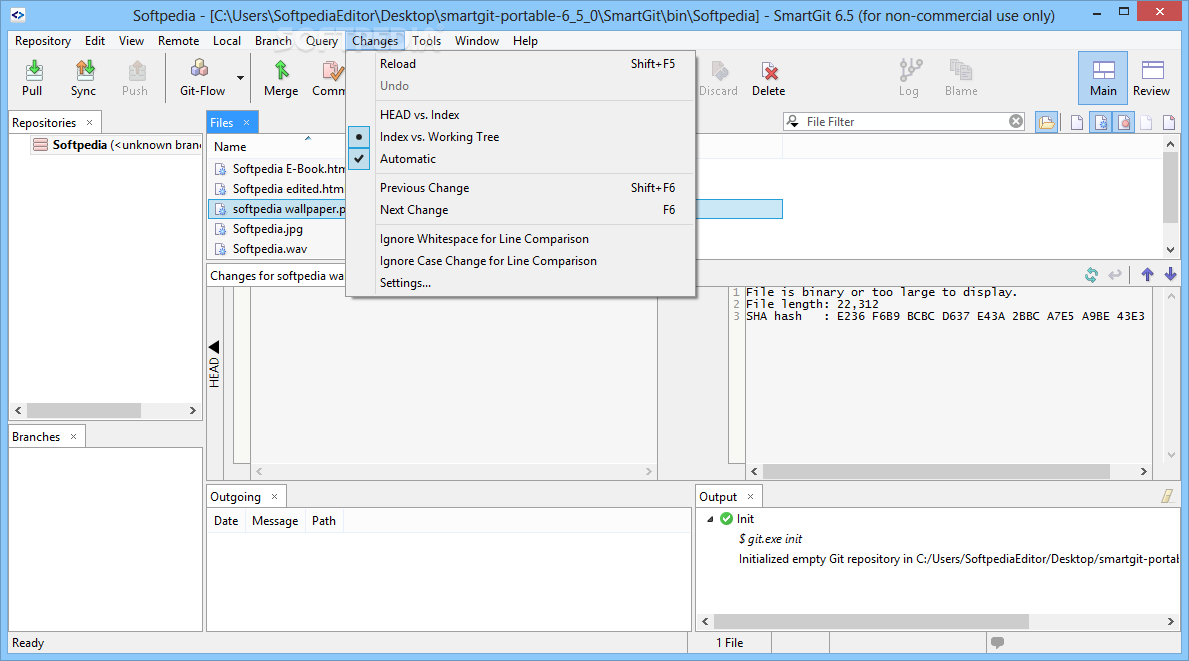
Task: Toggle the last file filter icon on the right
Action: click(1169, 122)
